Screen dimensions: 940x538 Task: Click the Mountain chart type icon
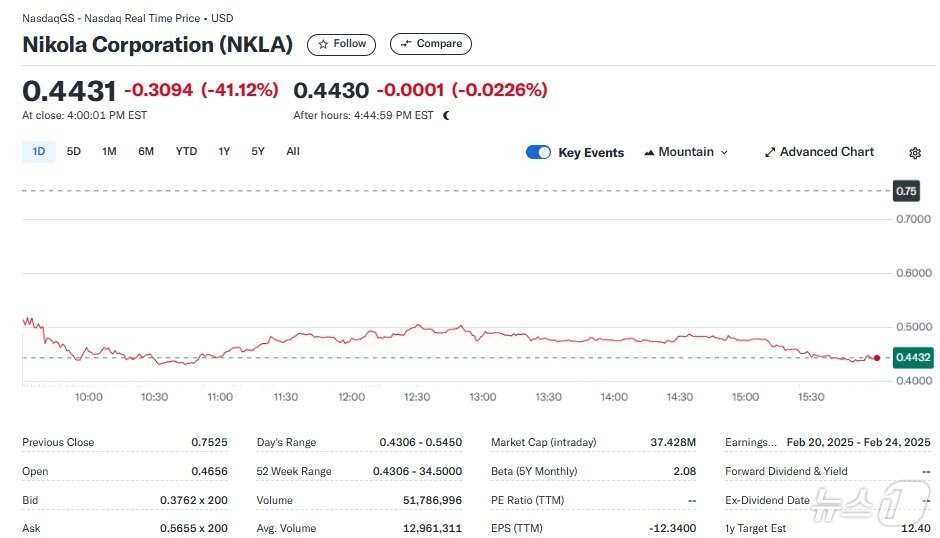(x=649, y=152)
